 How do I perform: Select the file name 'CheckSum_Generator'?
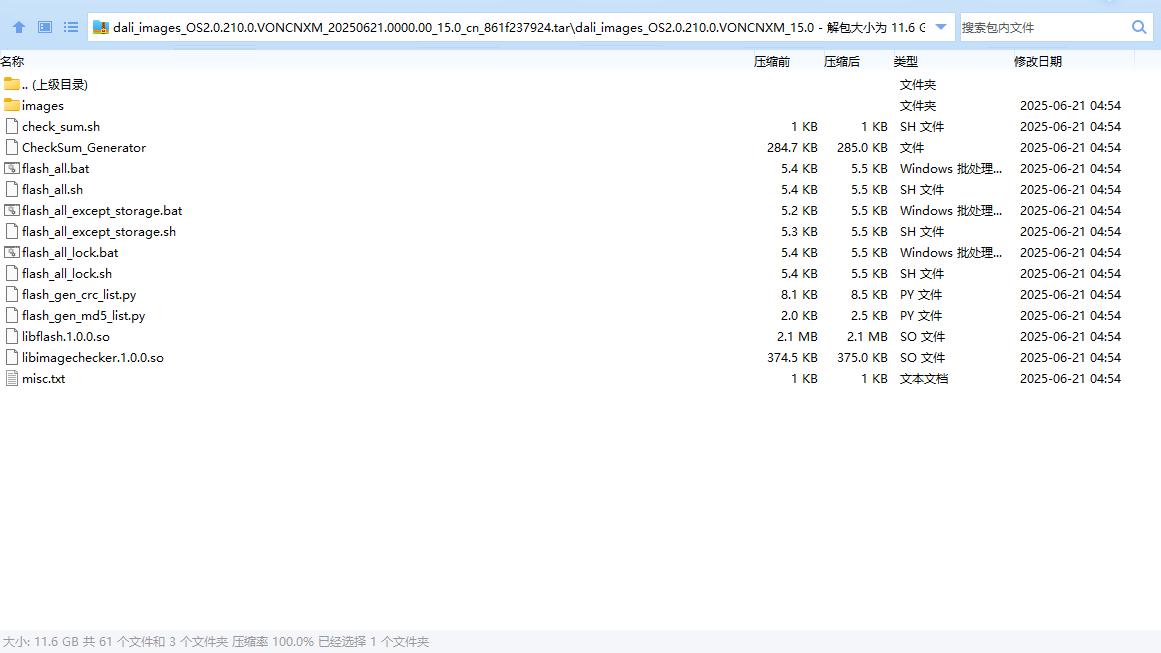[84, 147]
